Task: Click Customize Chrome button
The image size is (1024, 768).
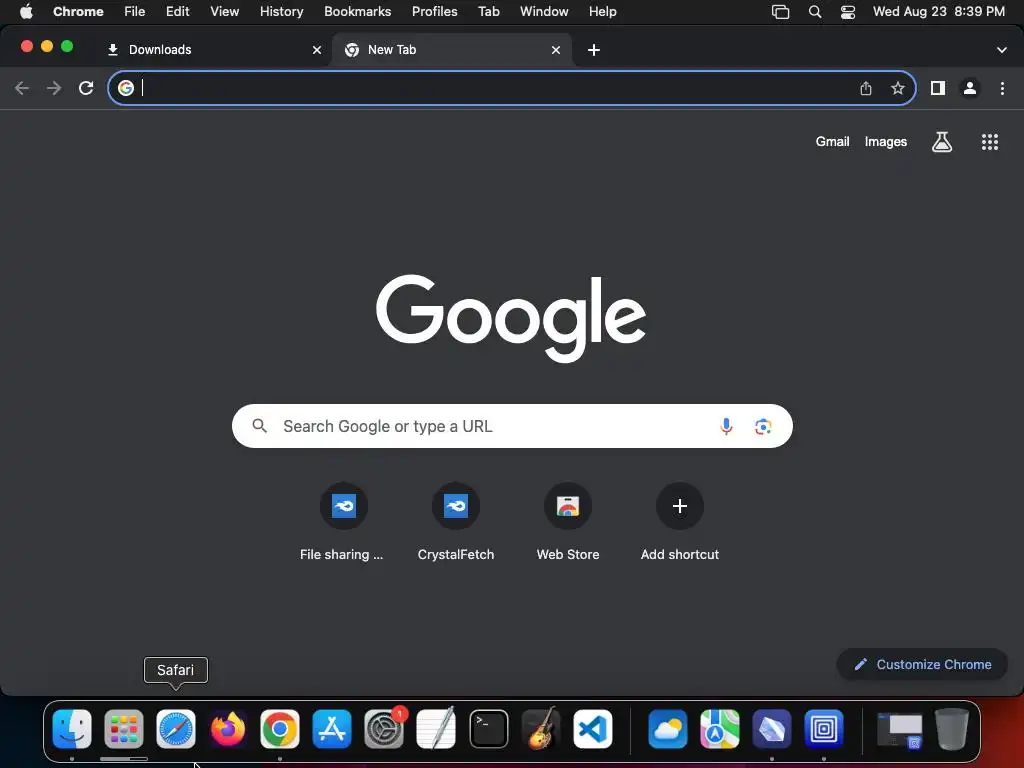Action: [922, 664]
